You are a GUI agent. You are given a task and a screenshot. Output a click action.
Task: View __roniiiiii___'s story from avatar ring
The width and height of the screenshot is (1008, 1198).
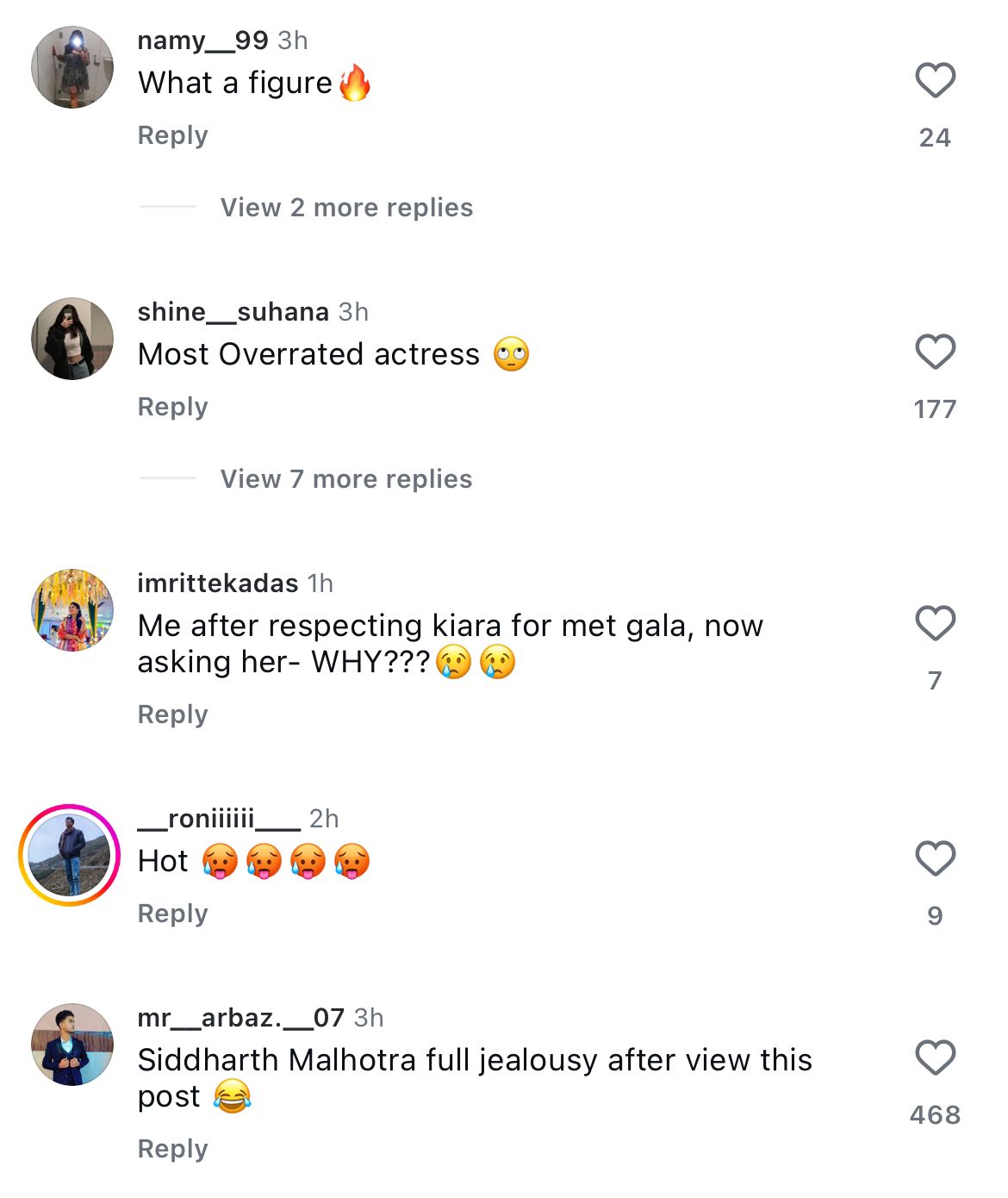69,855
